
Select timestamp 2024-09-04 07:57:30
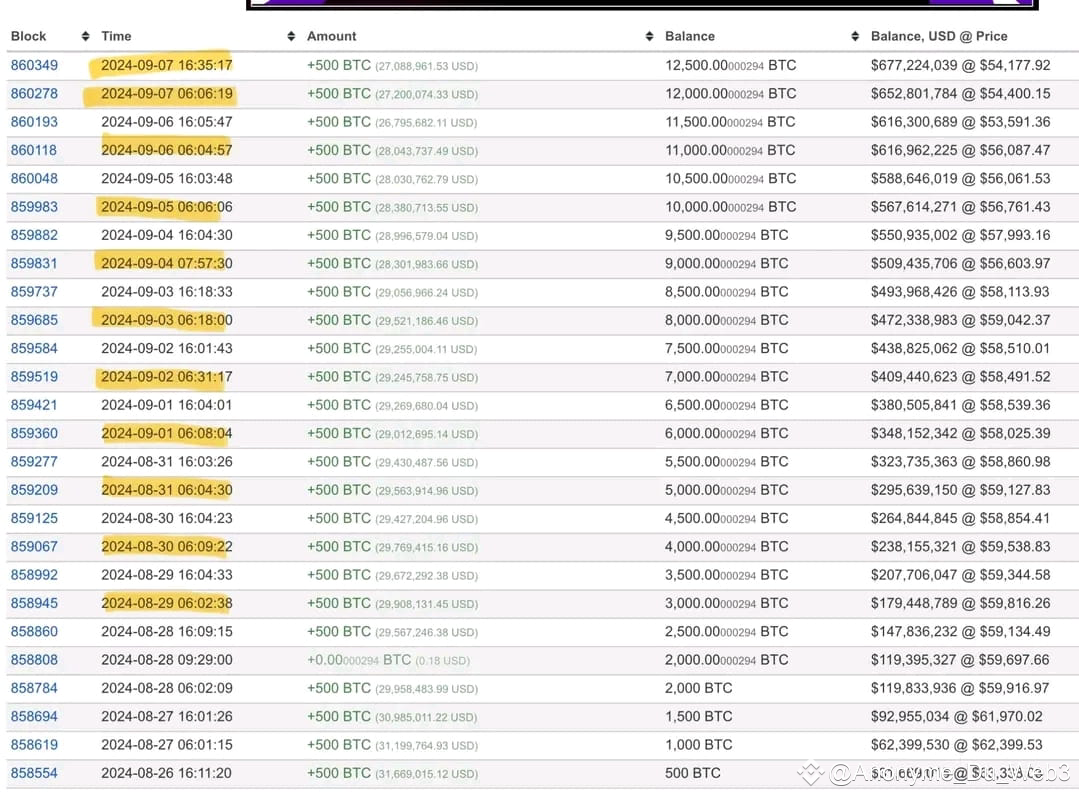pos(167,264)
